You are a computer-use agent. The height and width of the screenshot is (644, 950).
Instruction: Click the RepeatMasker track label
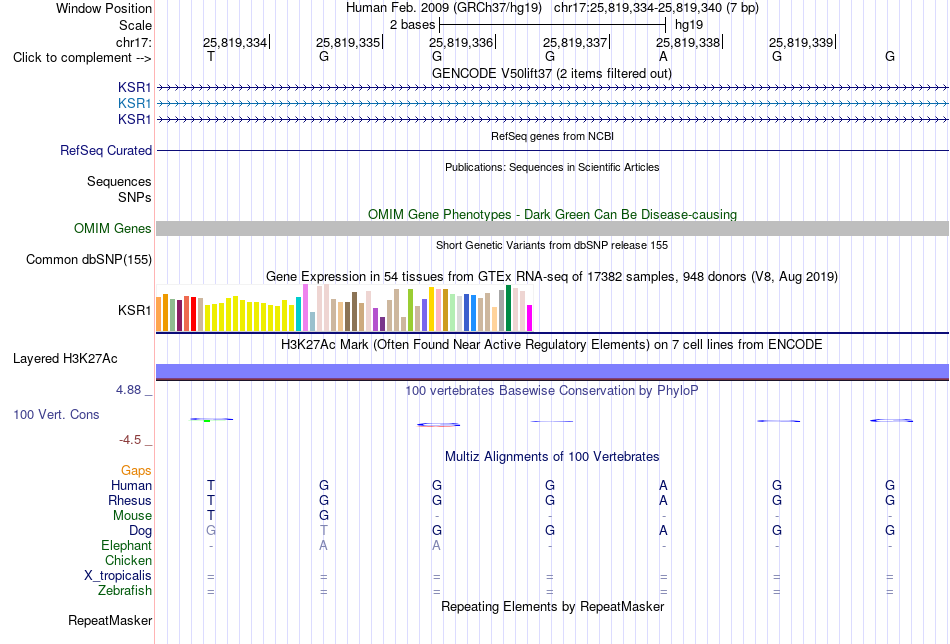[x=110, y=620]
